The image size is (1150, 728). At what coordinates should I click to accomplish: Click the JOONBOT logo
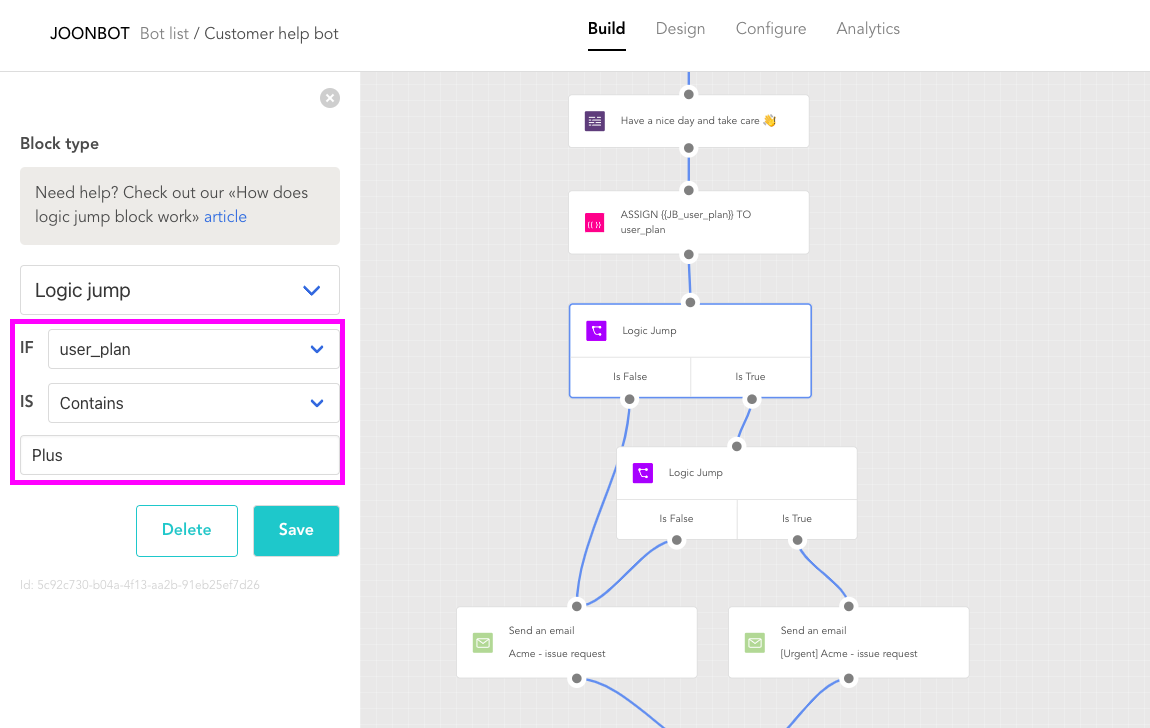click(89, 34)
